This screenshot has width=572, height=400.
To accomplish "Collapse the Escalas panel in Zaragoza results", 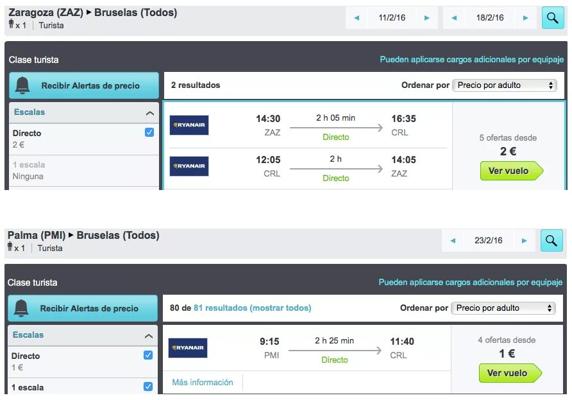I will point(150,113).
